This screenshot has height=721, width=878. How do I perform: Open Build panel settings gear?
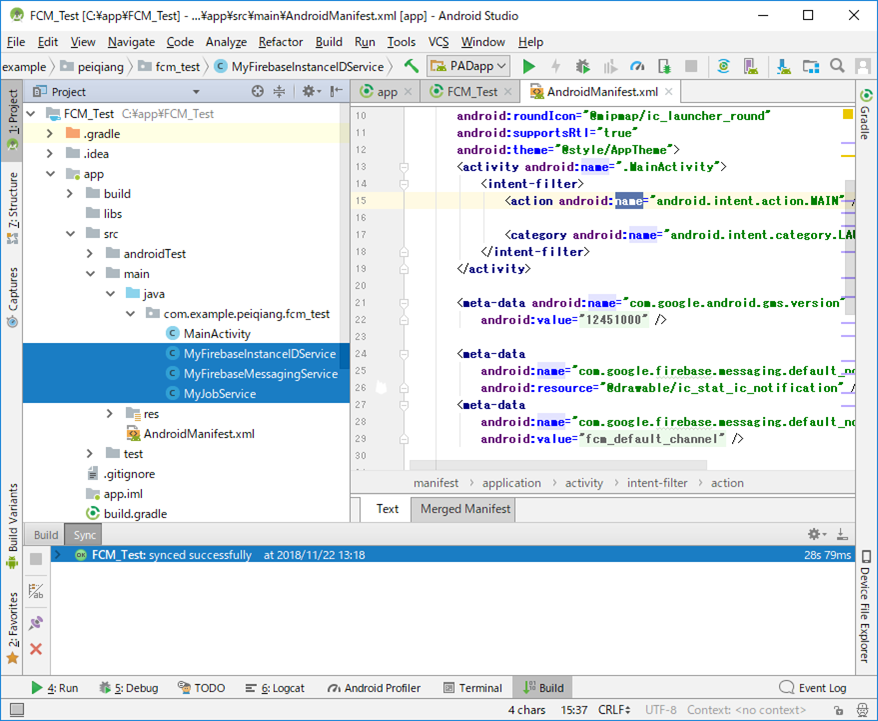[816, 534]
